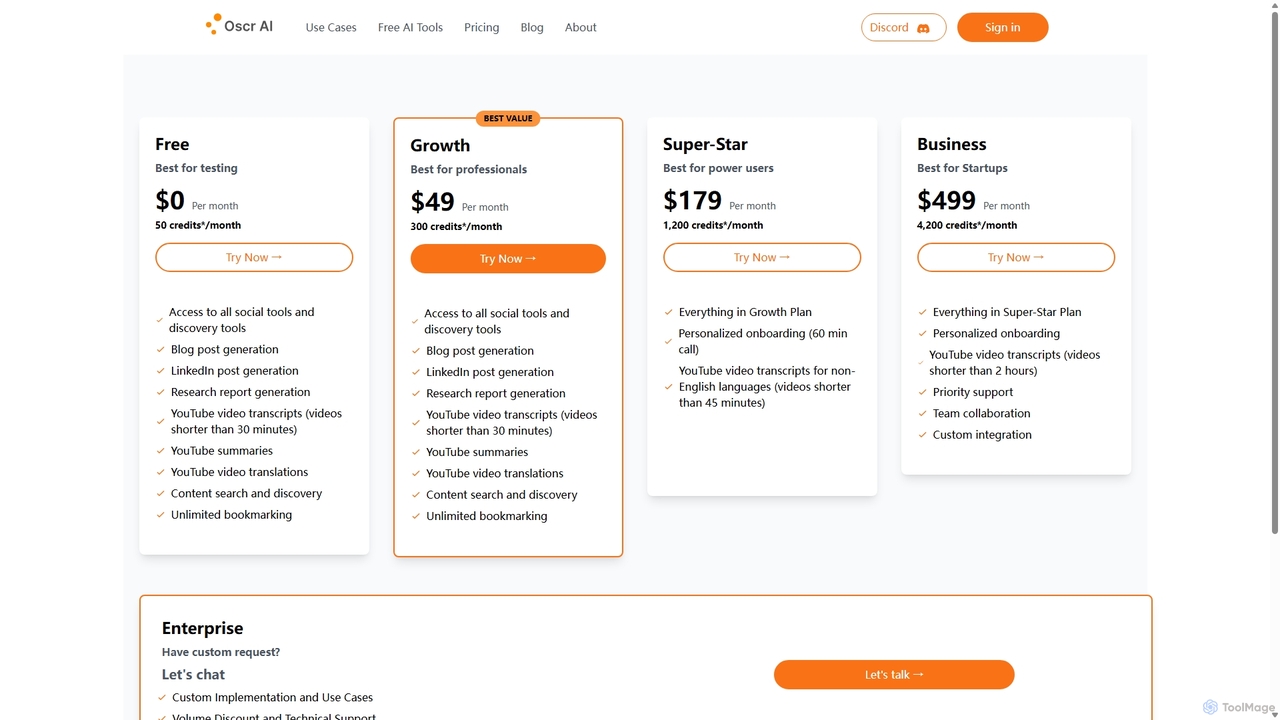Screen dimensions: 1280x720
Task: Click the $179 price text
Action: (692, 200)
